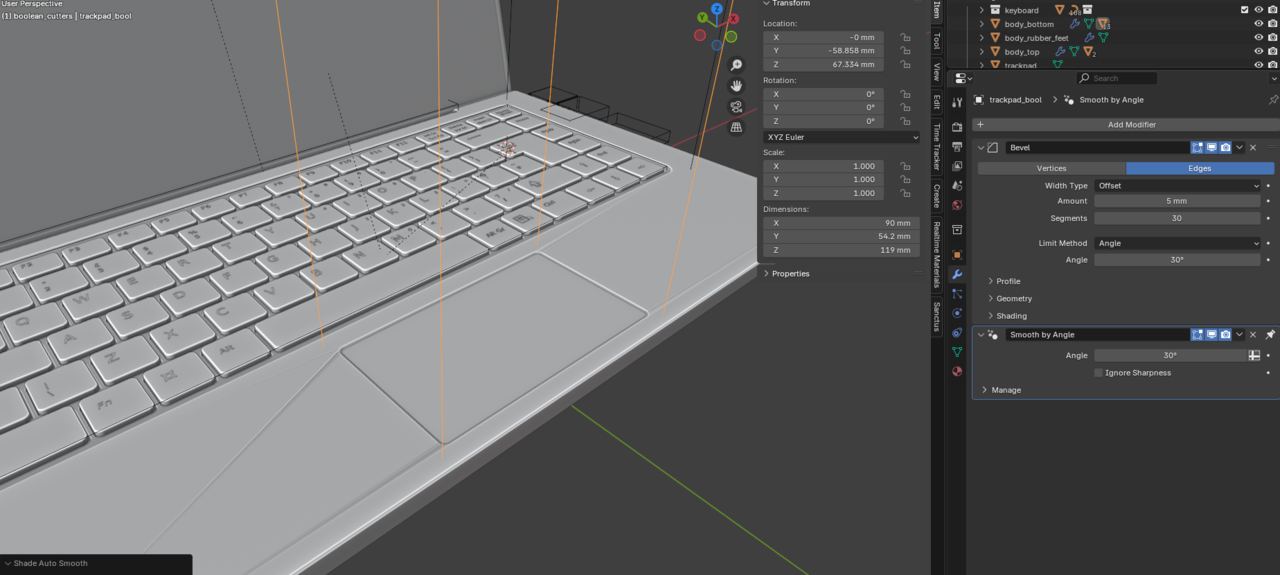Open the Width Type Offset dropdown
This screenshot has width=1280, height=575.
[1177, 186]
